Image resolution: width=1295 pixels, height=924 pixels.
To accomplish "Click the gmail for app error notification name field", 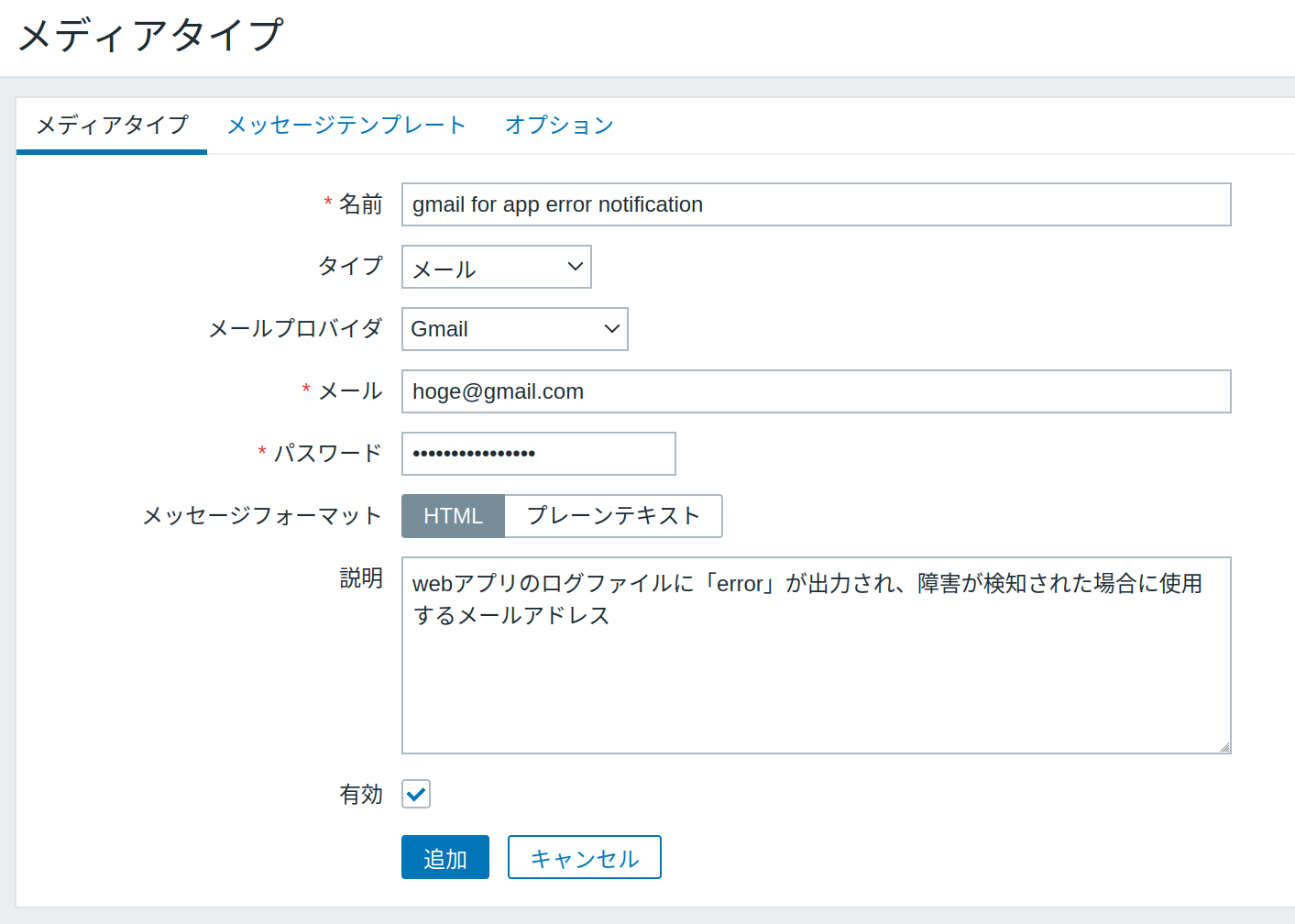I will click(x=816, y=204).
